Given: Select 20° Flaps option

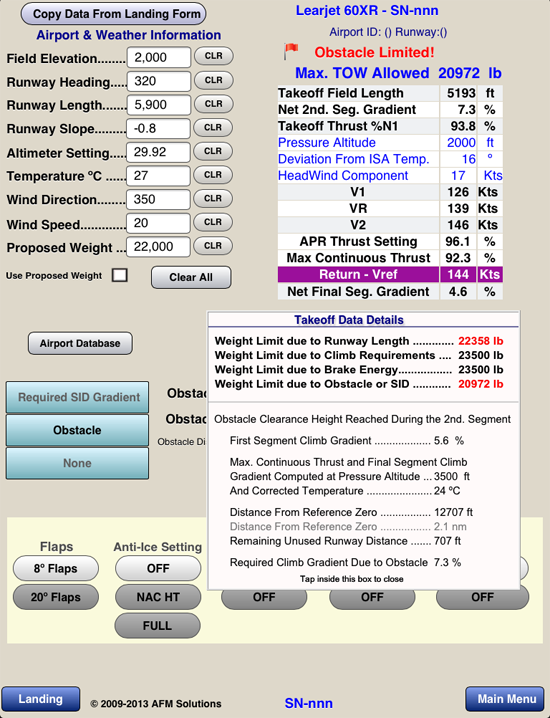Looking at the screenshot, I should coord(55,597).
